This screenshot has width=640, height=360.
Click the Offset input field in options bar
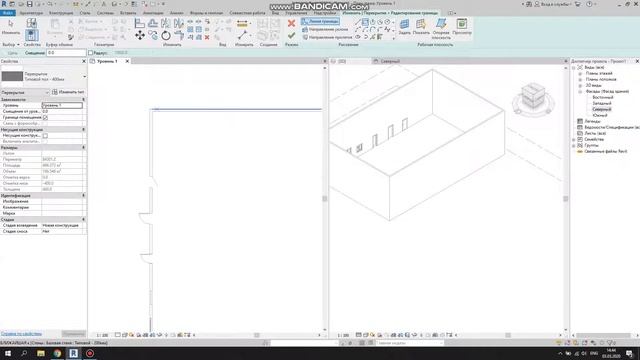click(x=66, y=53)
